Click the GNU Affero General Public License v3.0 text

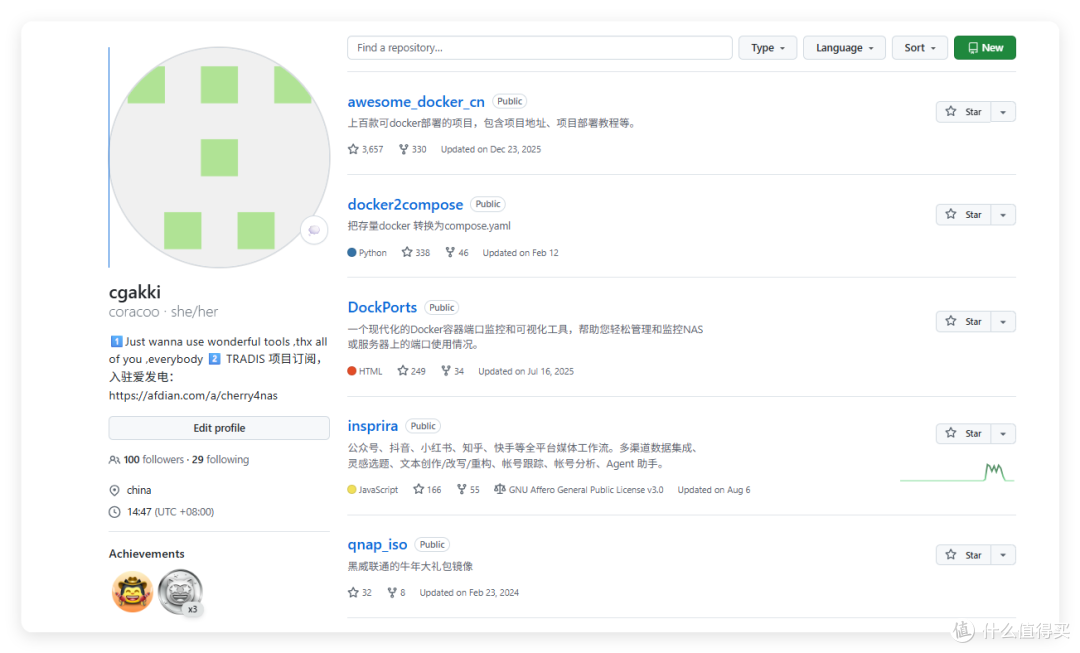point(586,490)
